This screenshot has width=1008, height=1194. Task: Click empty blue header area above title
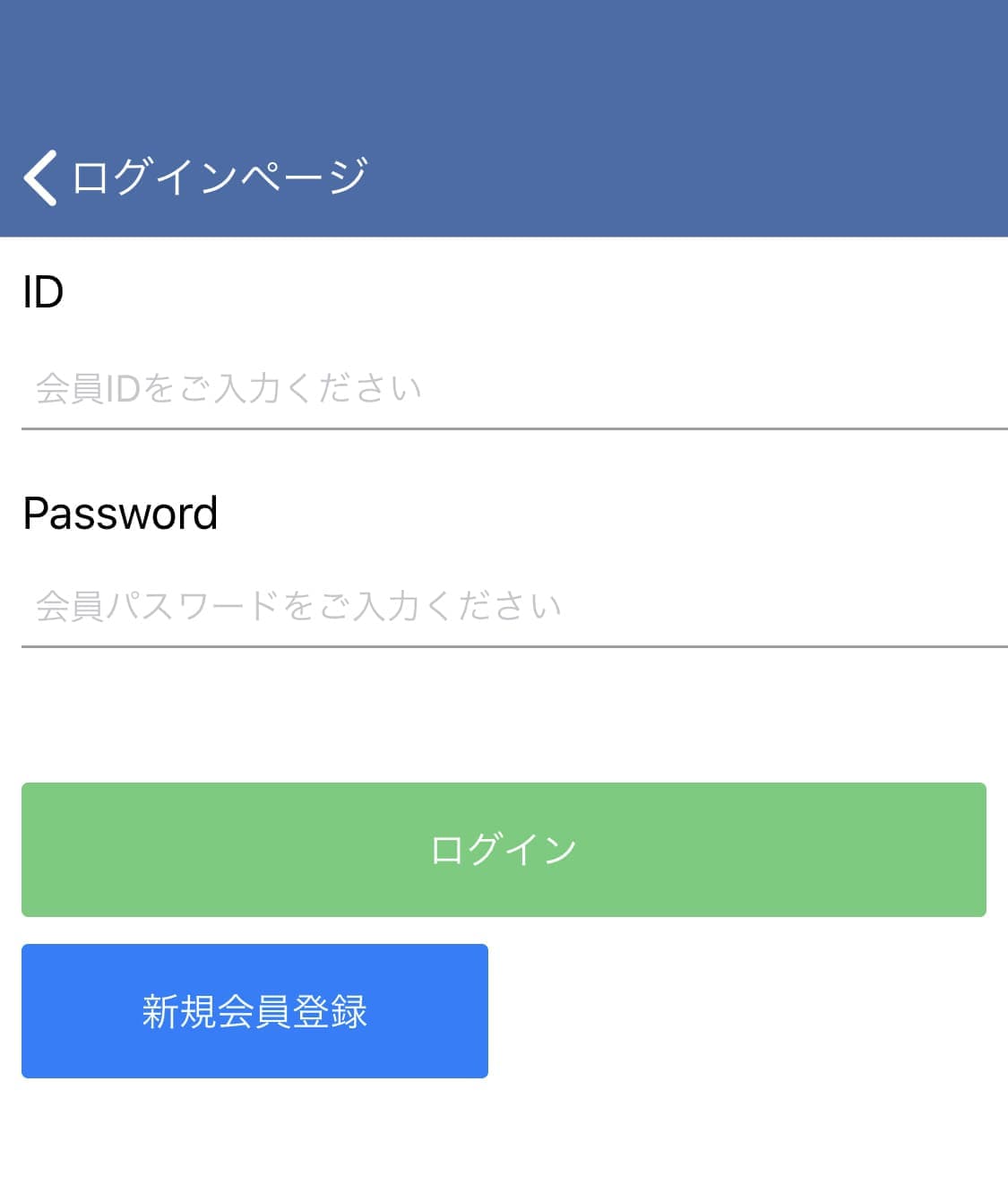pos(504,63)
